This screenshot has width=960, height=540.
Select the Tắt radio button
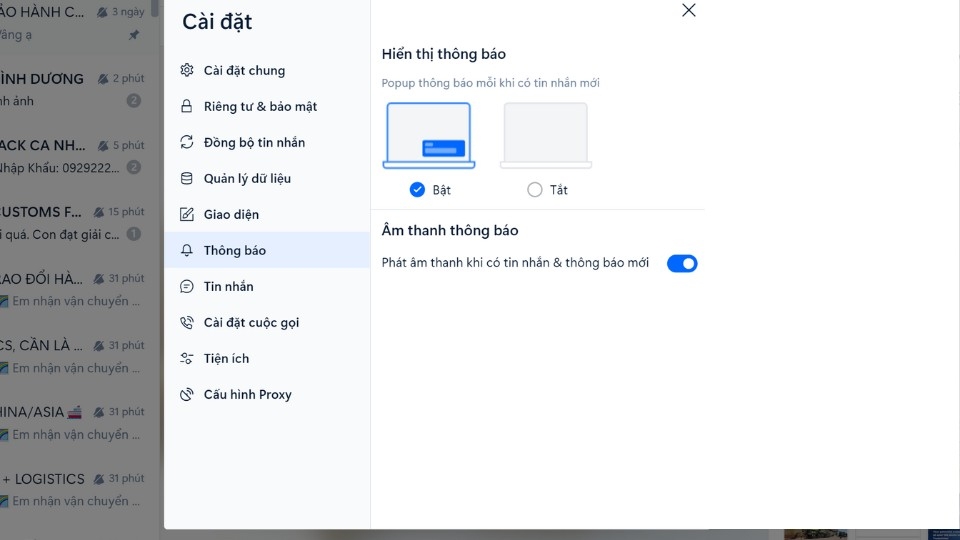tap(534, 190)
